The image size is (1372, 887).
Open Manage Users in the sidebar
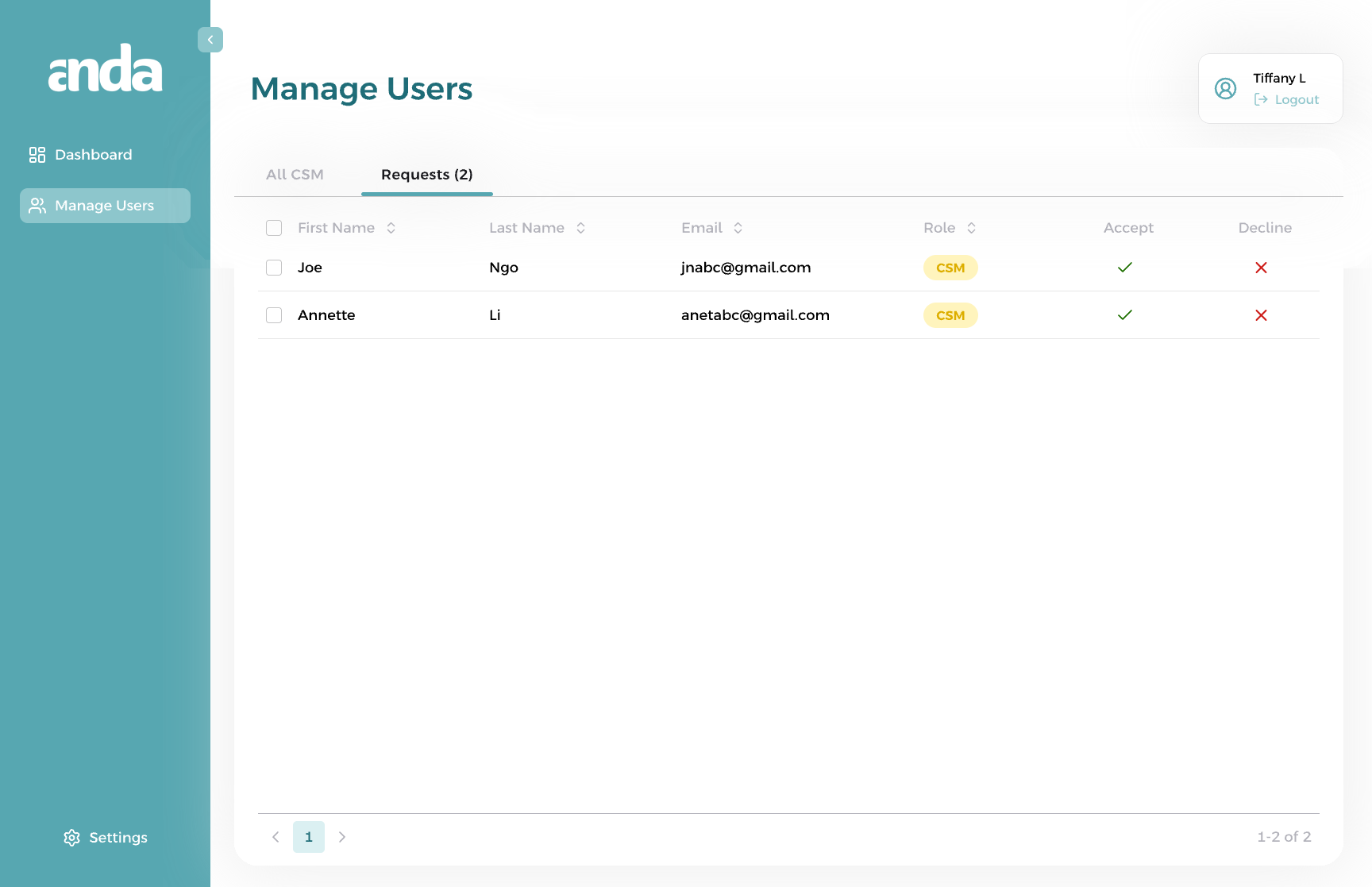[105, 206]
